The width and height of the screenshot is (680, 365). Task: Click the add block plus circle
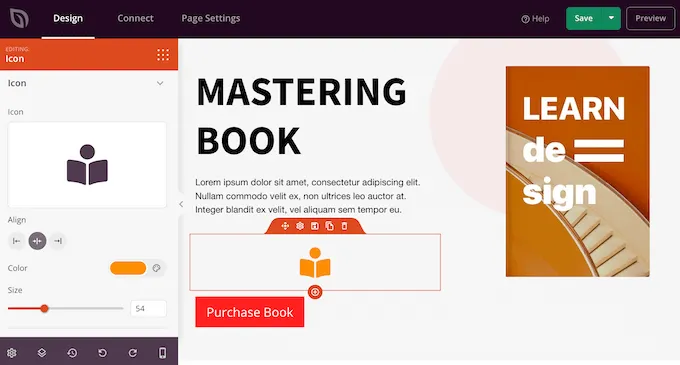tap(315, 292)
